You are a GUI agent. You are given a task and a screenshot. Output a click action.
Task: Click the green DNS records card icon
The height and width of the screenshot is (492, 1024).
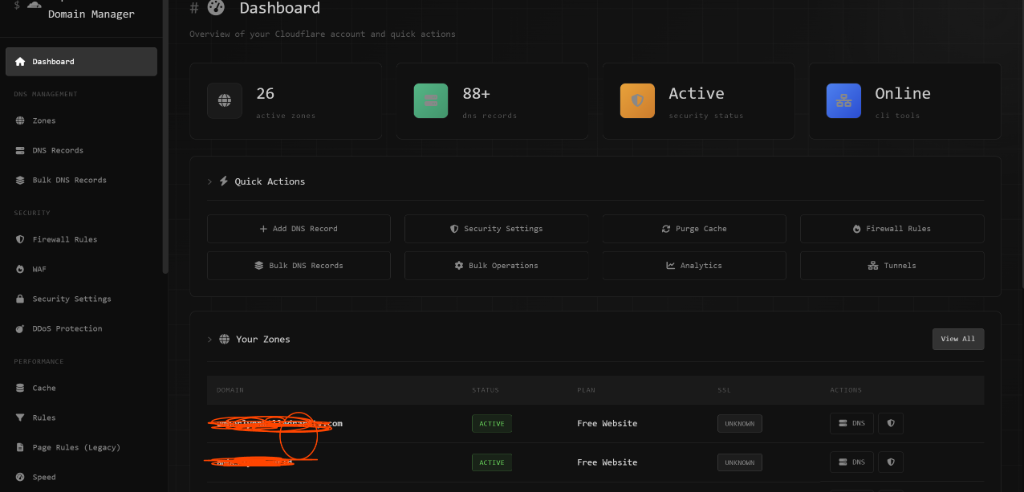(431, 101)
